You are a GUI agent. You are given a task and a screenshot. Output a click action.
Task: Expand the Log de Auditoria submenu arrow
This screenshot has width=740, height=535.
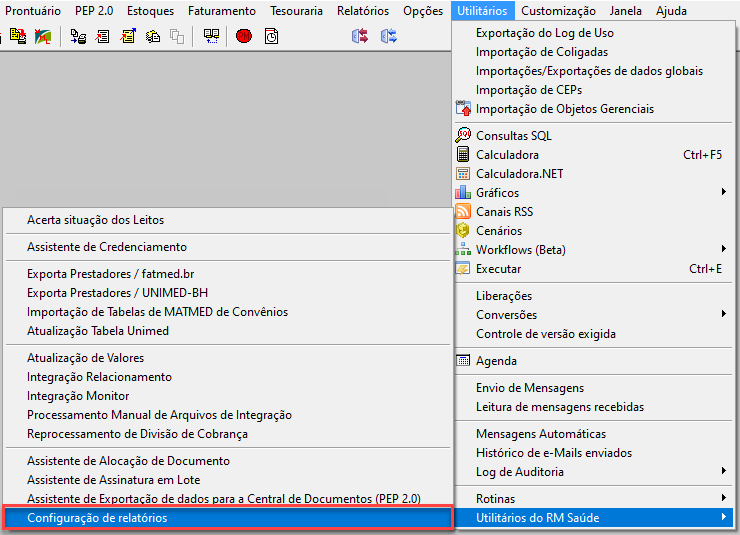tap(723, 471)
